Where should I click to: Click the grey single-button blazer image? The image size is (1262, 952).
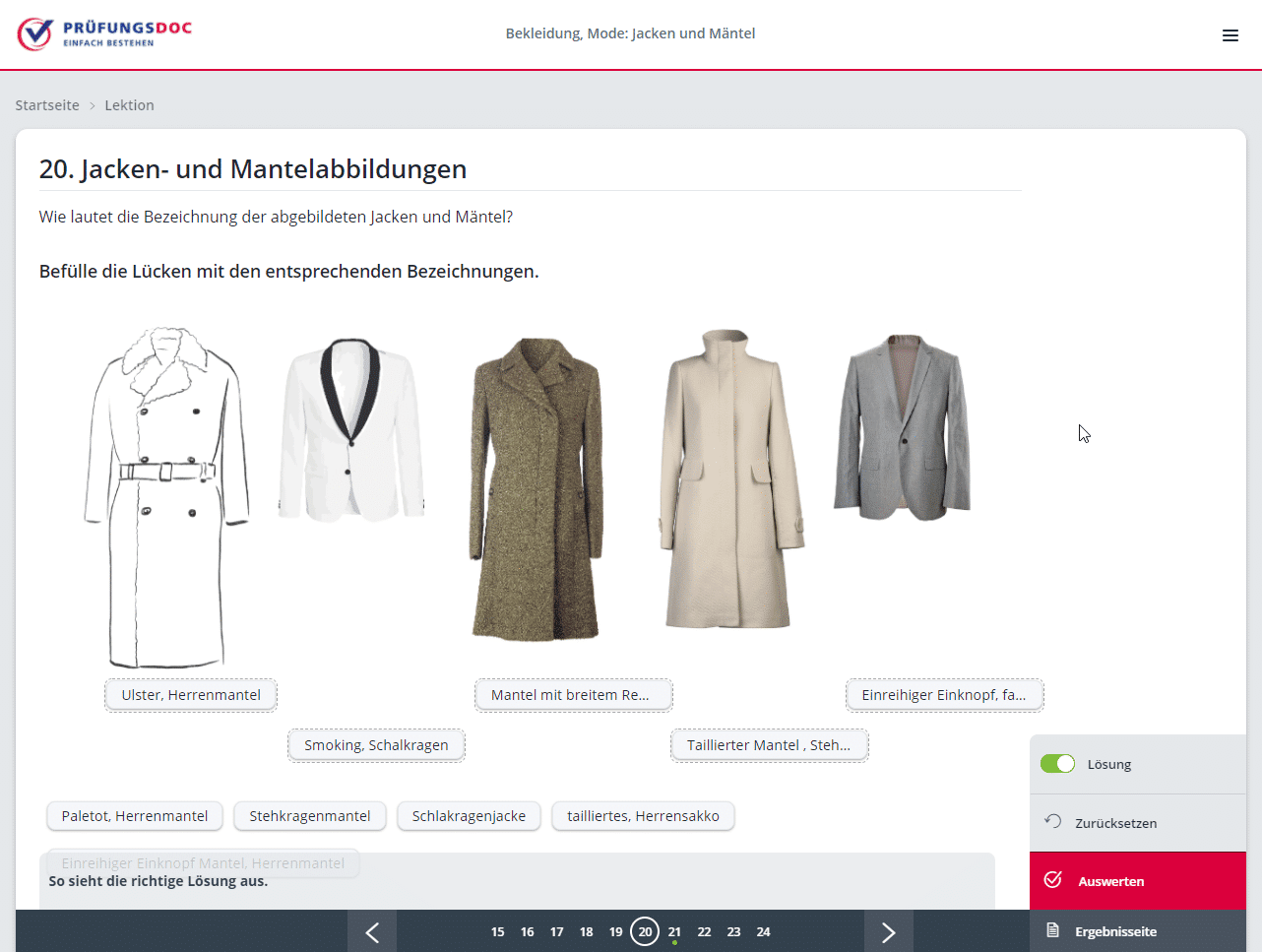902,428
